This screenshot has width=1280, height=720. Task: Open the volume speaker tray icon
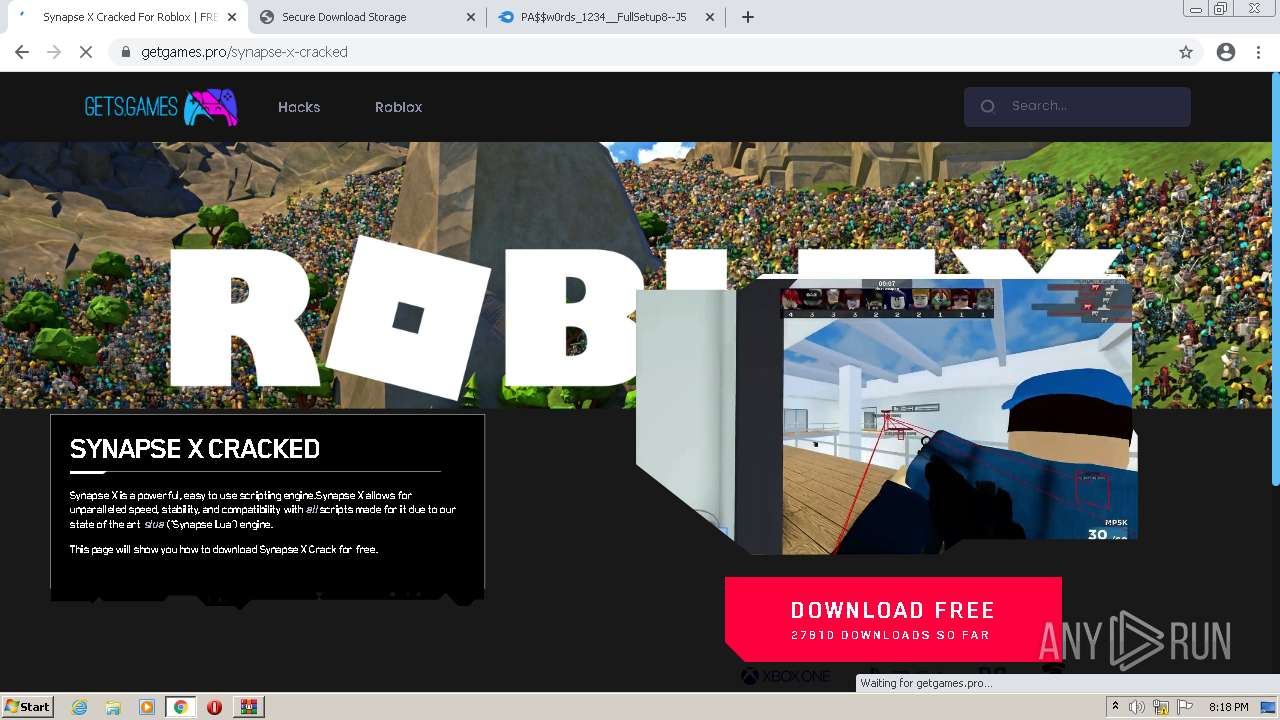click(1137, 707)
